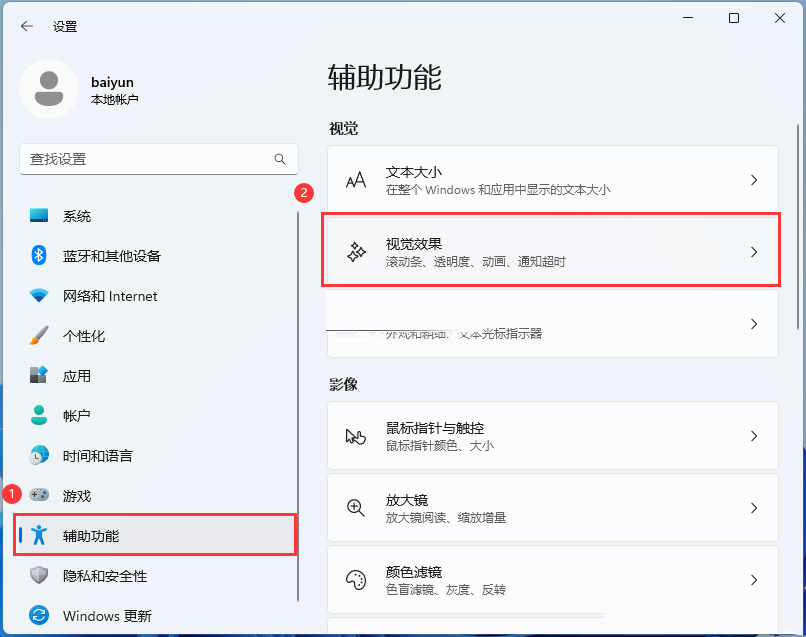Select the 网络和 Internet globe icon
806x637 pixels.
[x=39, y=295]
